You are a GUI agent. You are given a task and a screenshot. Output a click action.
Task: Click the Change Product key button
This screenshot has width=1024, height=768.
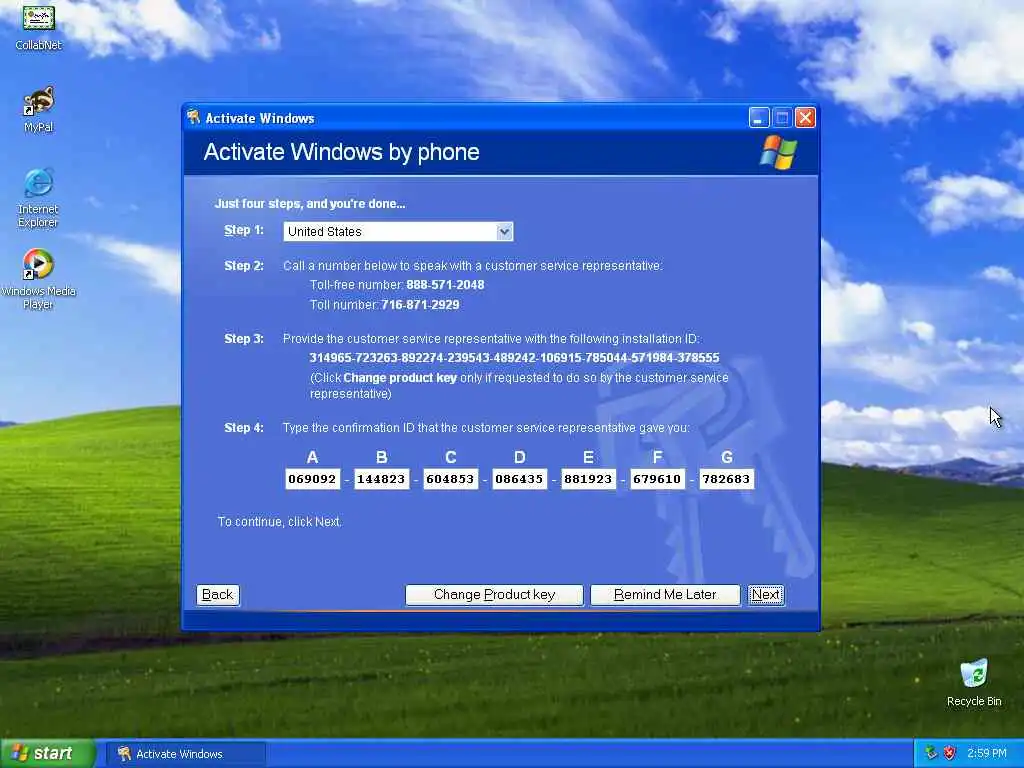[494, 594]
